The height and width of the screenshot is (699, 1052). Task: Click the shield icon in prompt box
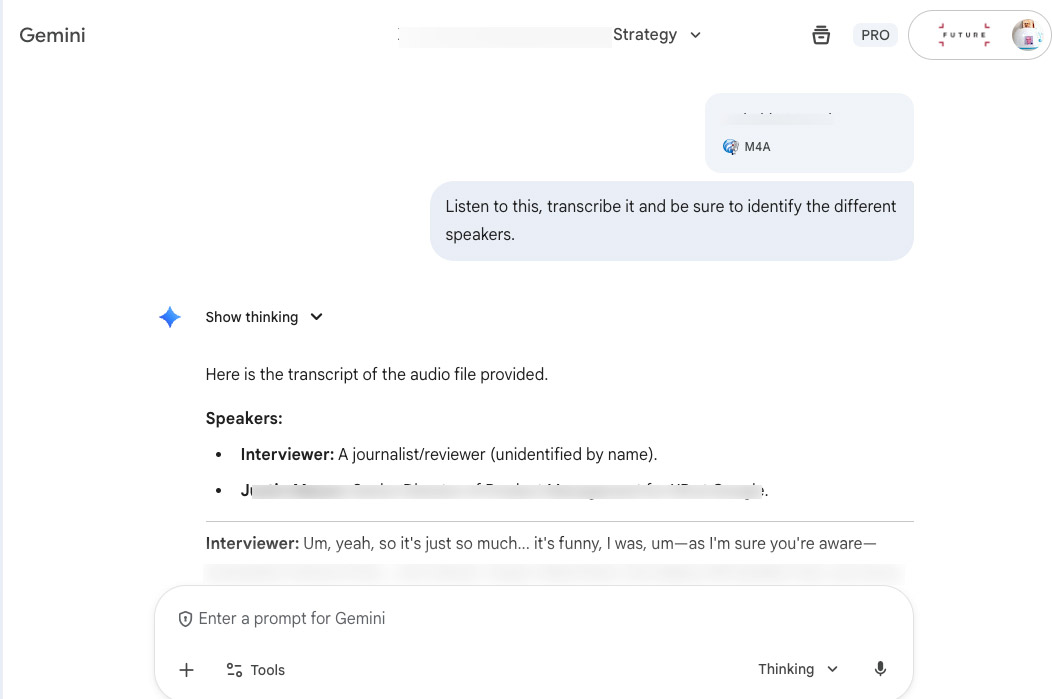(185, 619)
